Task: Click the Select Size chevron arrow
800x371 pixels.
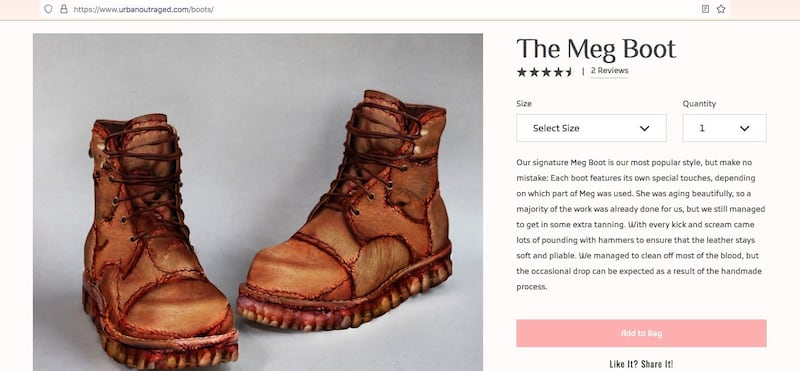Action: pos(644,128)
